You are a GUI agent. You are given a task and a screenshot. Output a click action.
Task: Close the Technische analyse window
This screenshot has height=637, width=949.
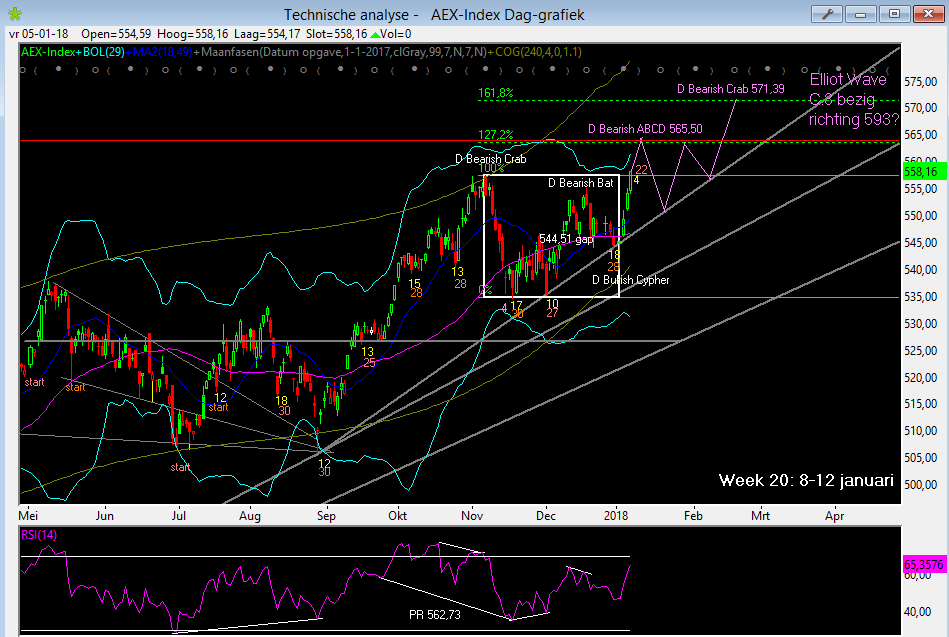coord(927,14)
